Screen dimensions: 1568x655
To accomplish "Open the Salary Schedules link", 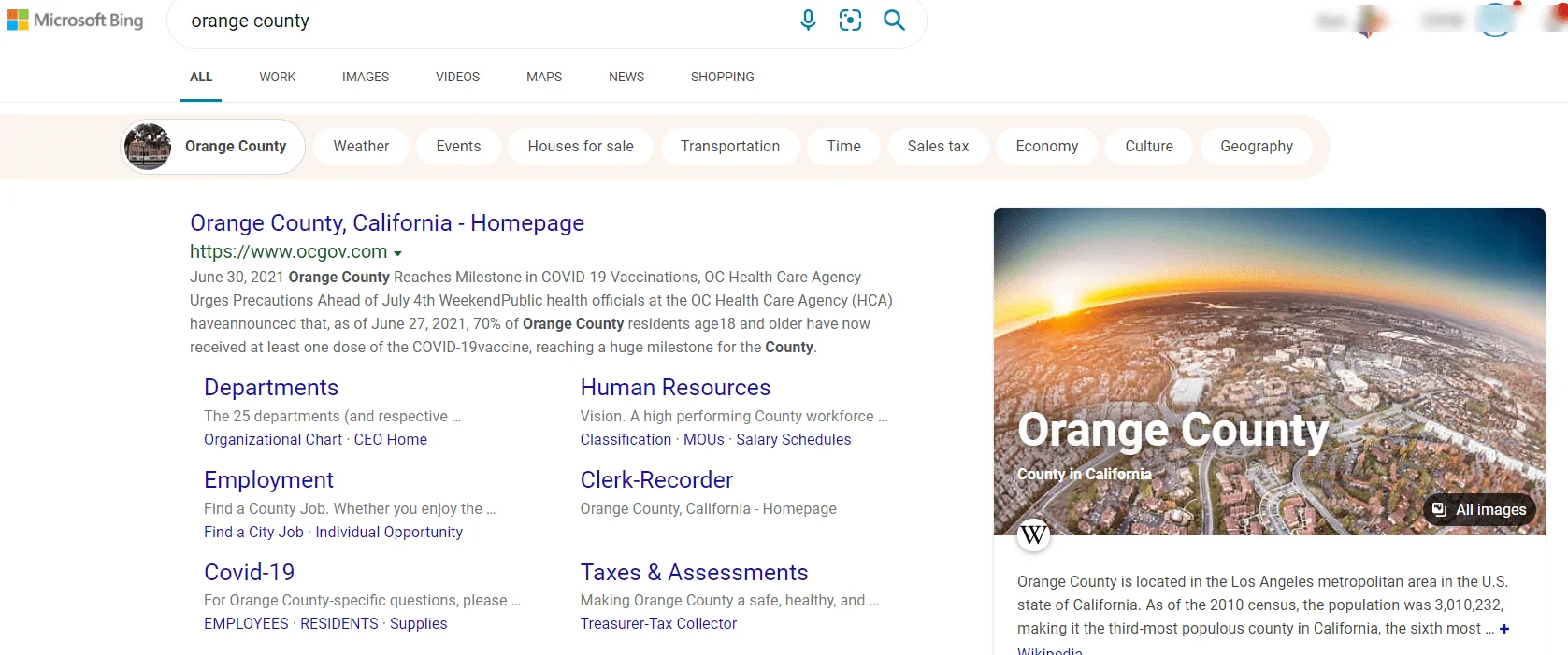I will 794,440.
